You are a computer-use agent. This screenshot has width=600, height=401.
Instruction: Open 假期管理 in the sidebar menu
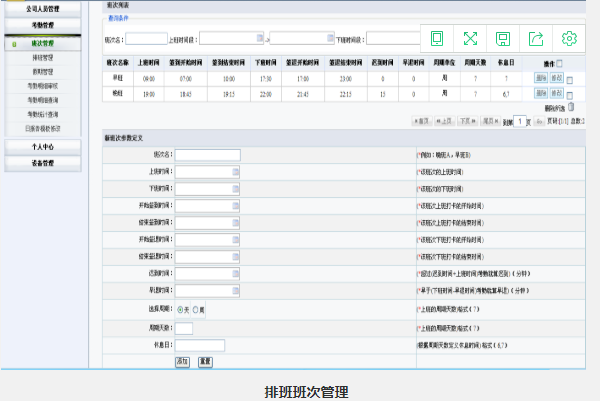(42, 72)
